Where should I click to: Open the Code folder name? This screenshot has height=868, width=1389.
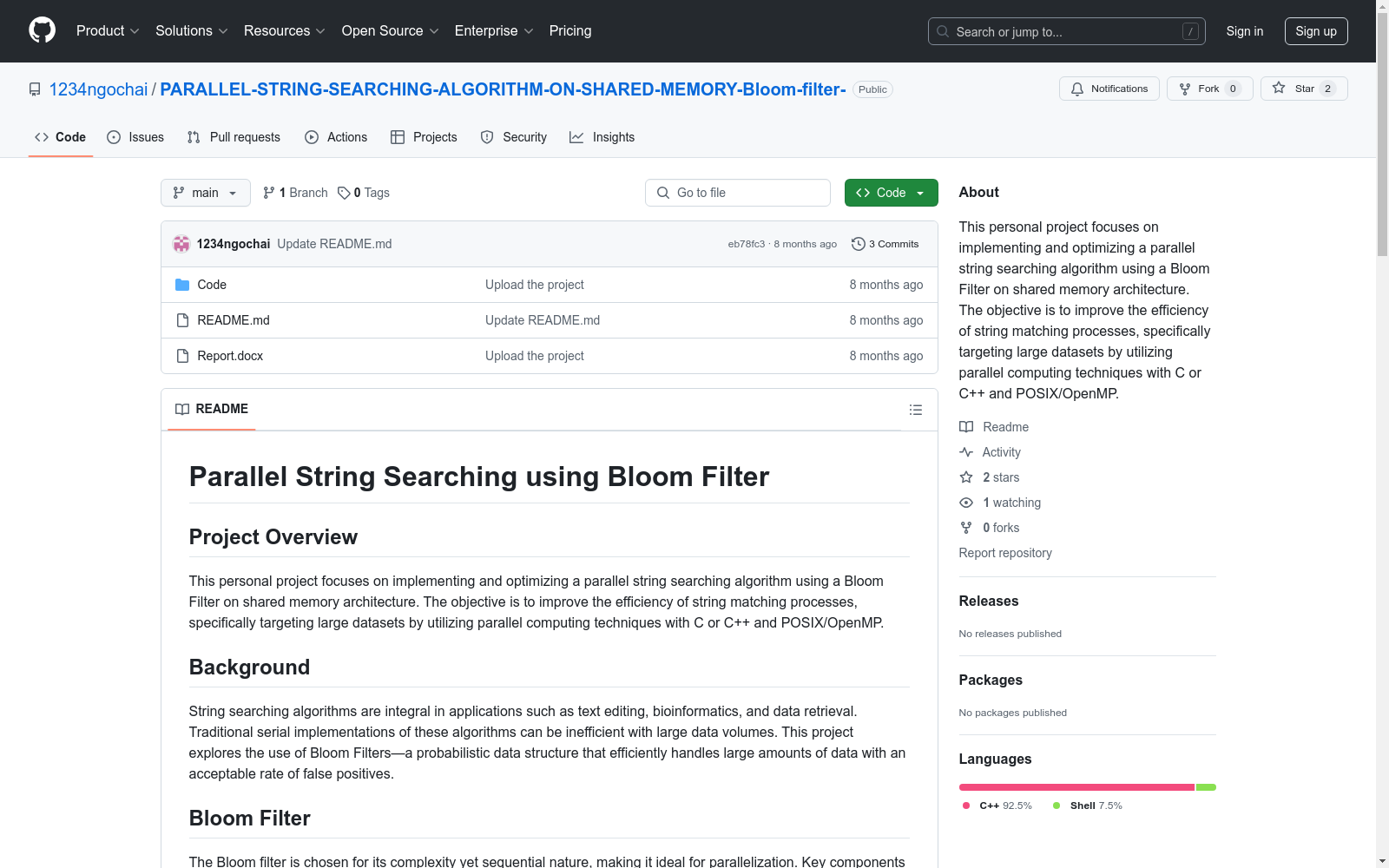212,285
